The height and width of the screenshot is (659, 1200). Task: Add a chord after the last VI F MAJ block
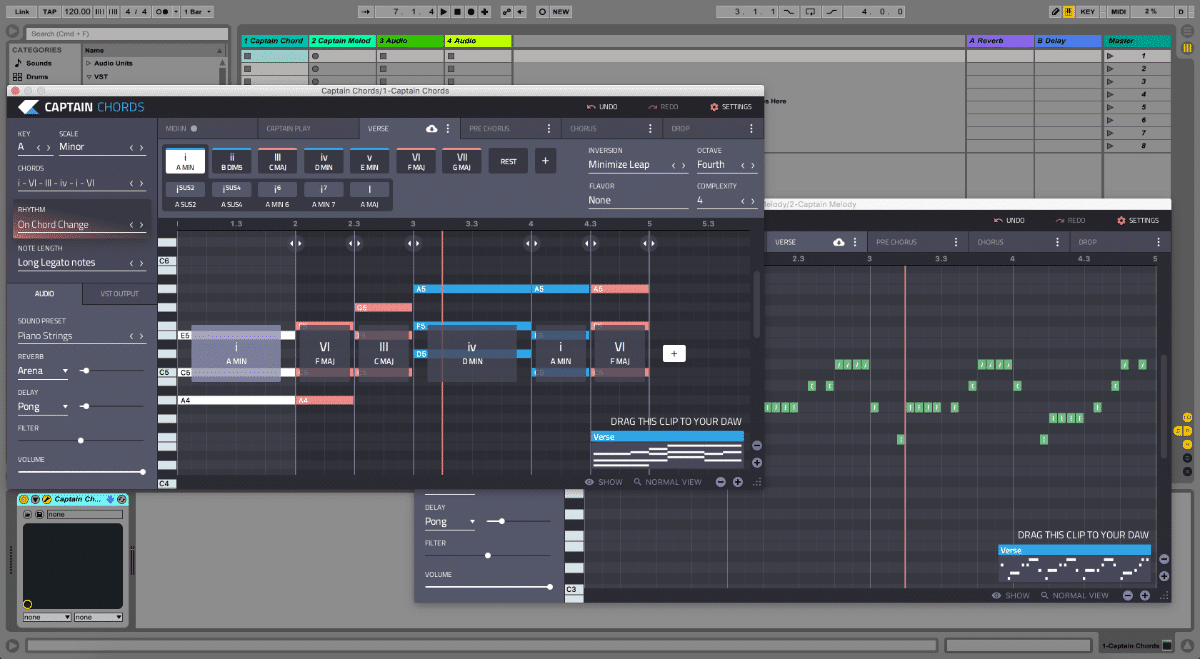[x=674, y=354]
